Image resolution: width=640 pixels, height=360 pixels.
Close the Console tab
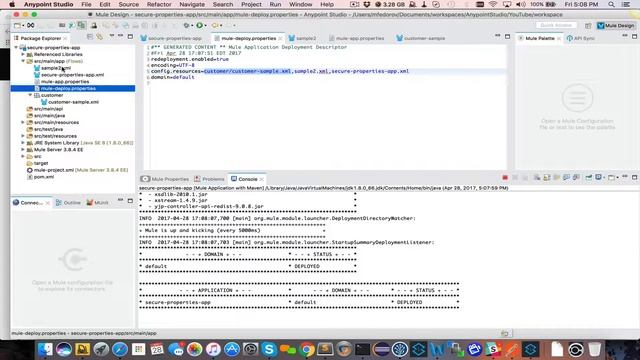(262, 179)
